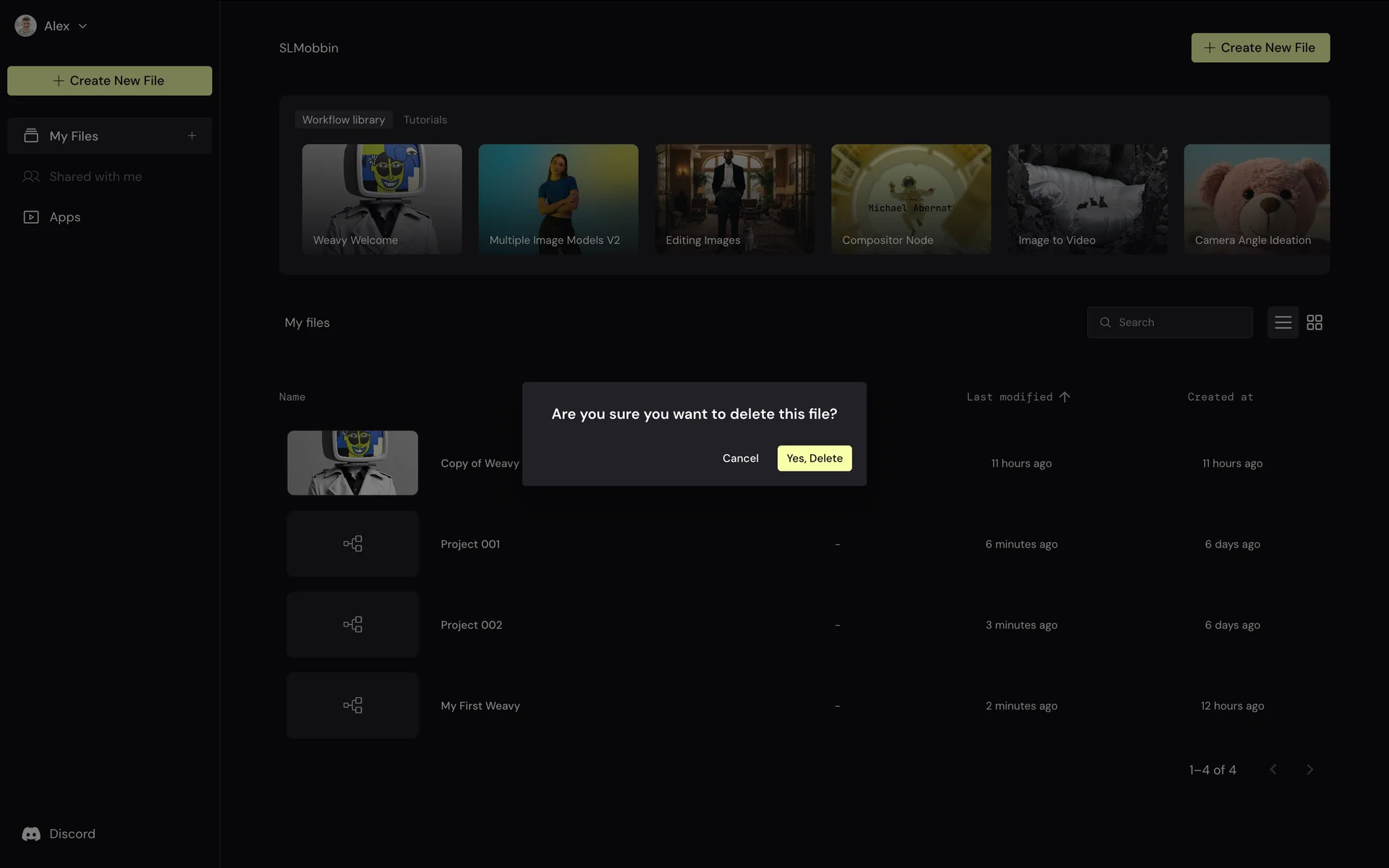Image resolution: width=1389 pixels, height=868 pixels.
Task: Switch to grid view icon
Action: click(1314, 323)
